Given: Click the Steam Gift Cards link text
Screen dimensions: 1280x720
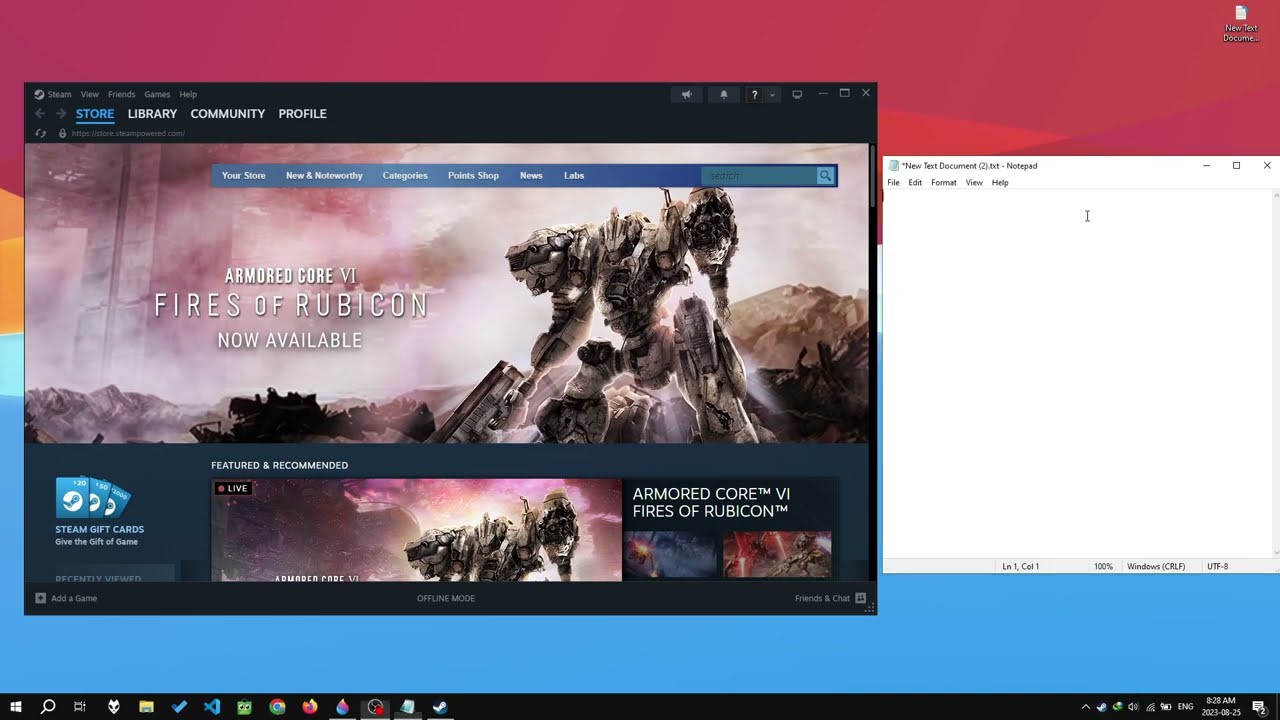Looking at the screenshot, I should [99, 530].
